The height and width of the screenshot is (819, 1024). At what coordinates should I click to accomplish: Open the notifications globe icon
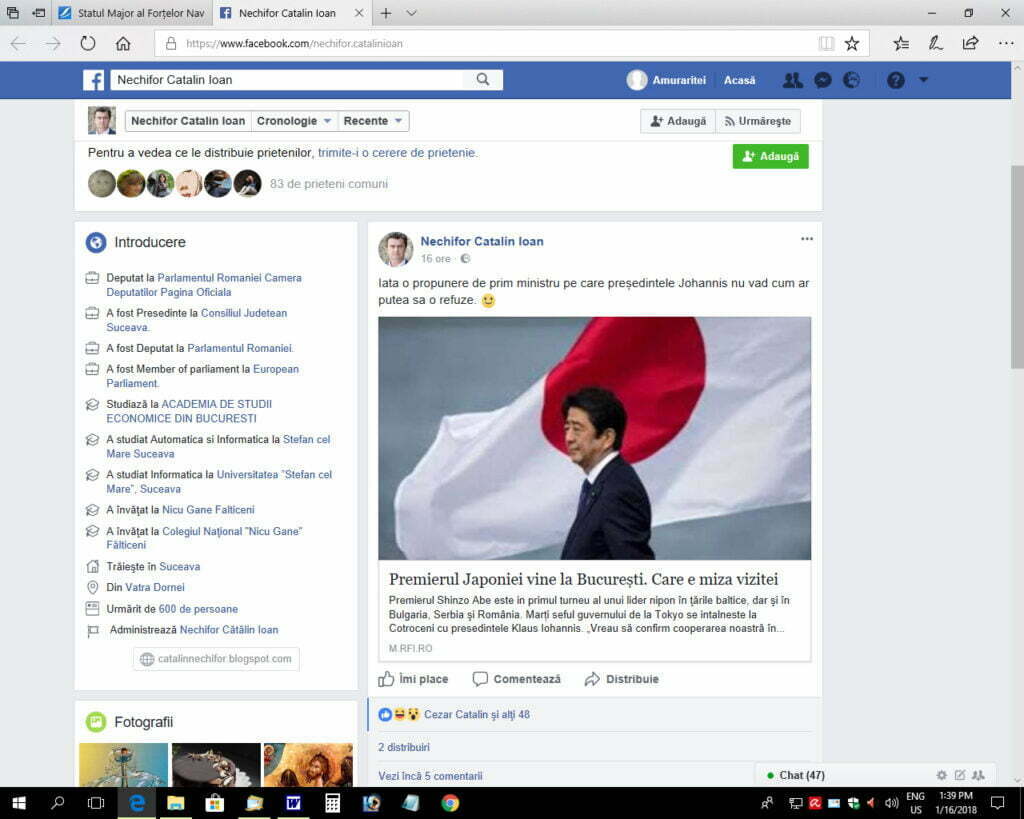[851, 80]
